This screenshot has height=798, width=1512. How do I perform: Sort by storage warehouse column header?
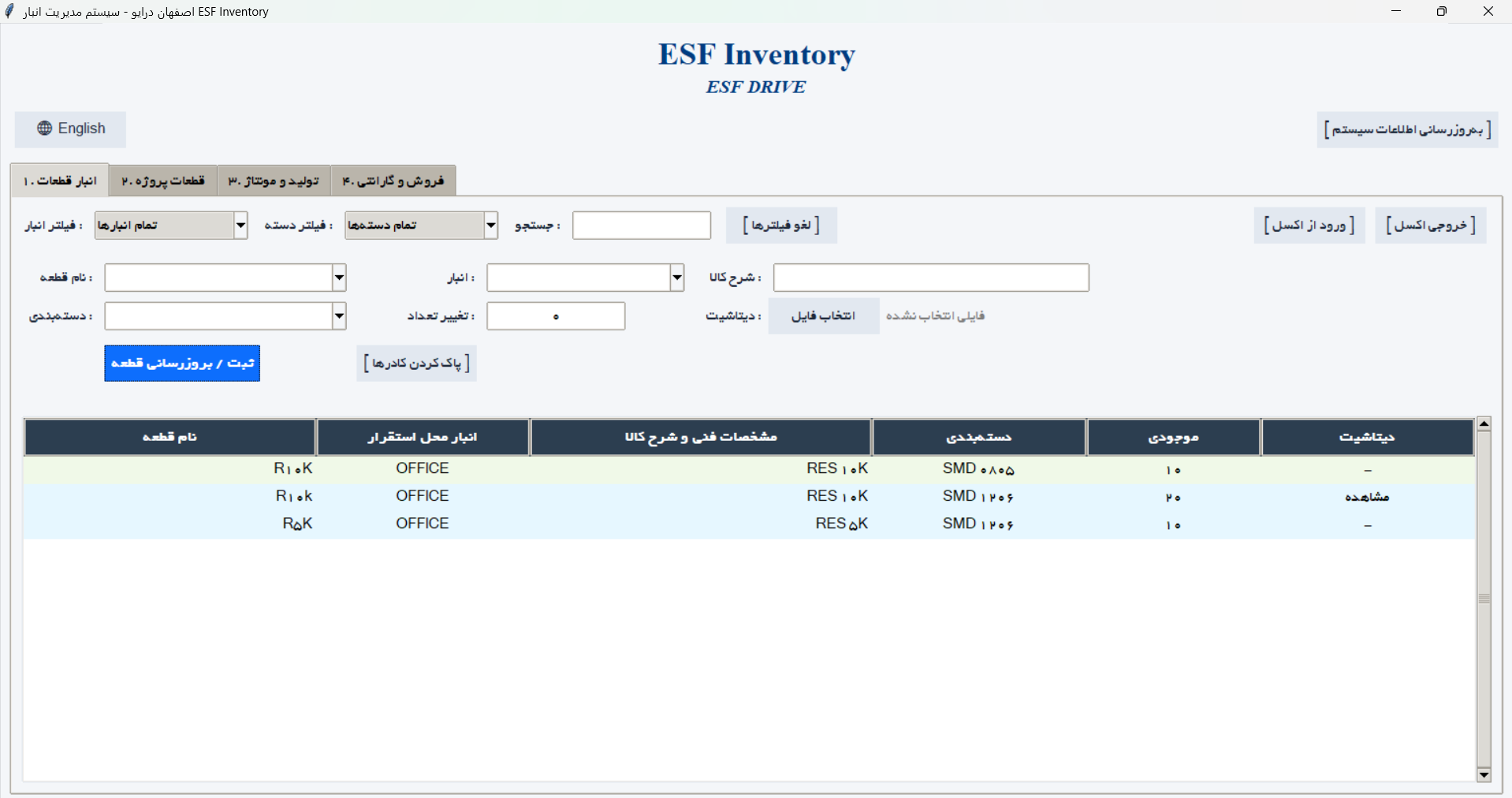tap(423, 437)
